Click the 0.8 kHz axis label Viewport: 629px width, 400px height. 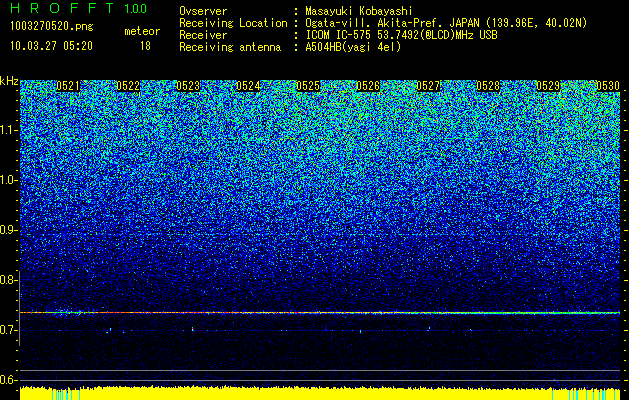[8, 280]
